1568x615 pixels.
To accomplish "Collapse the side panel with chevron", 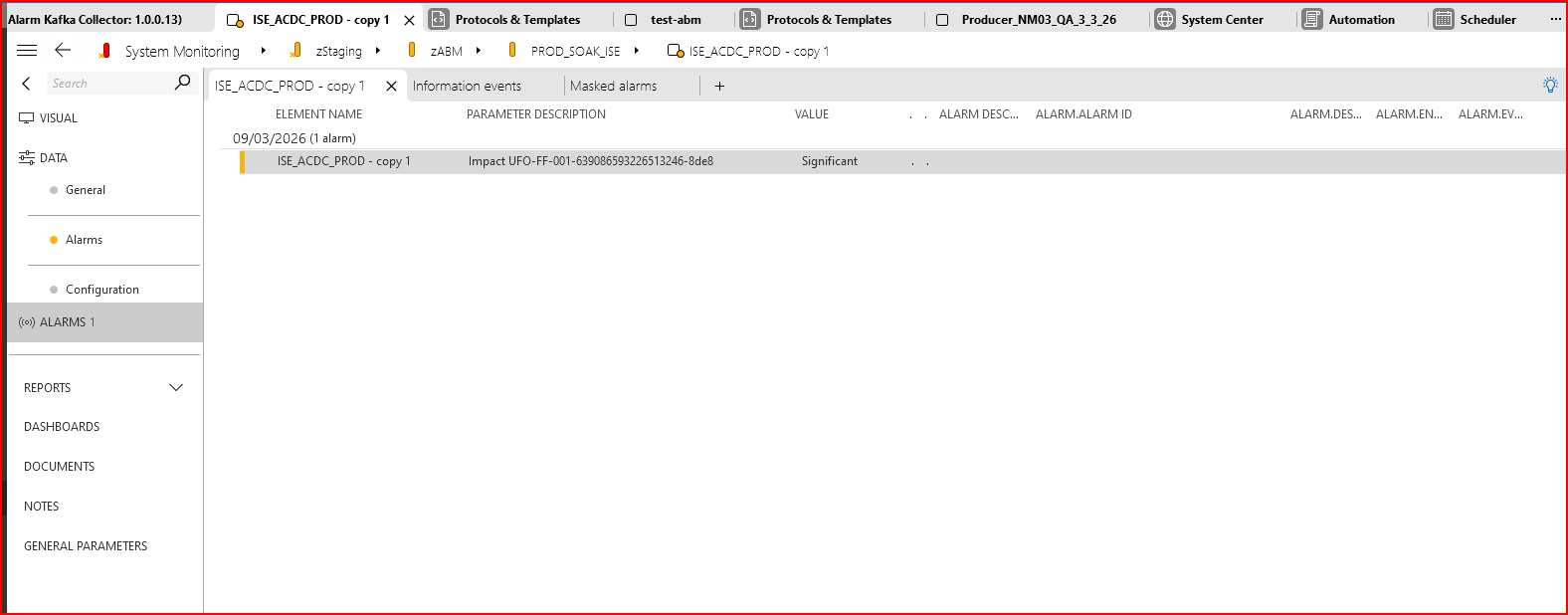I will coord(27,84).
